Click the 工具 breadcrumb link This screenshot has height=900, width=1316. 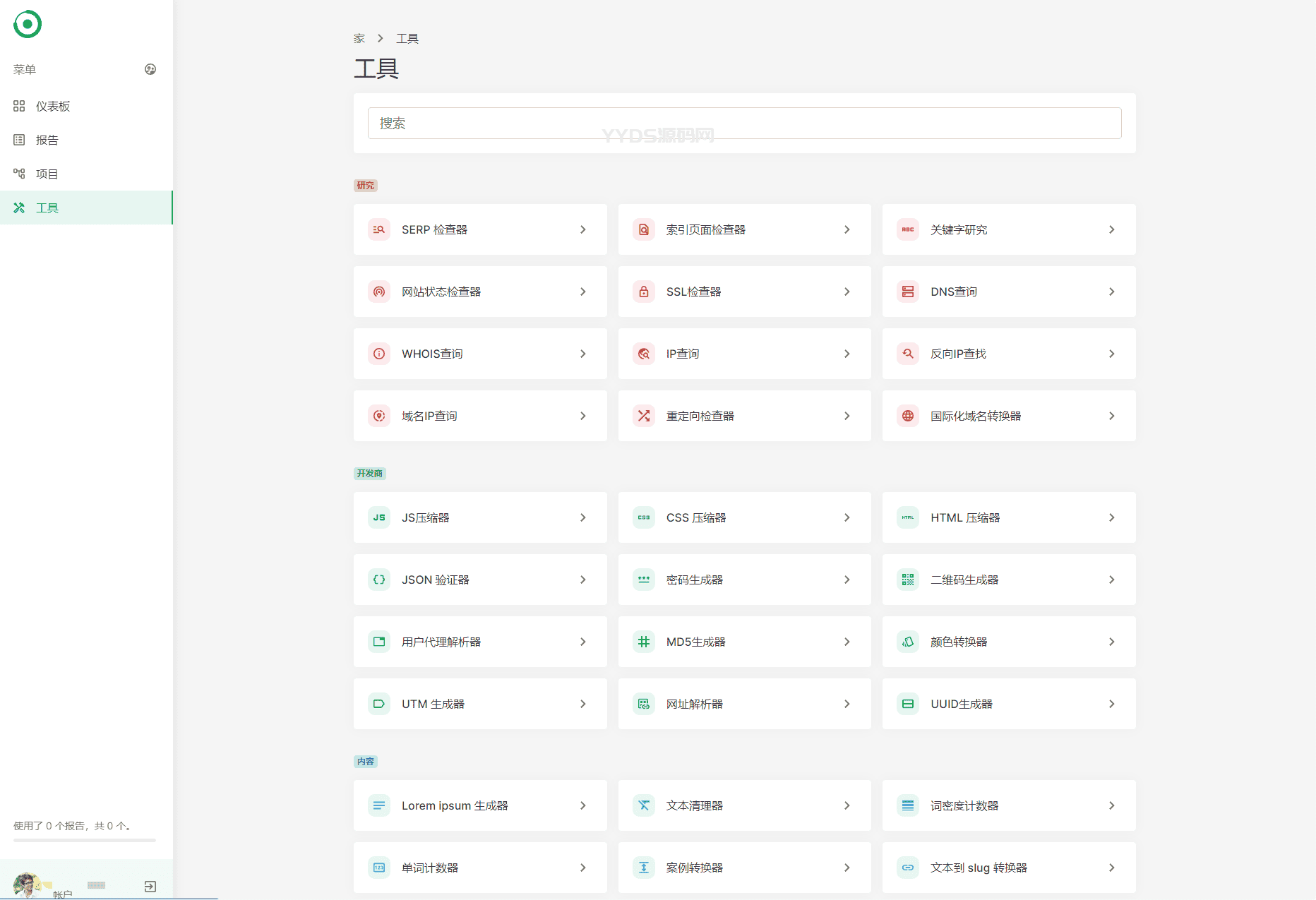(407, 38)
